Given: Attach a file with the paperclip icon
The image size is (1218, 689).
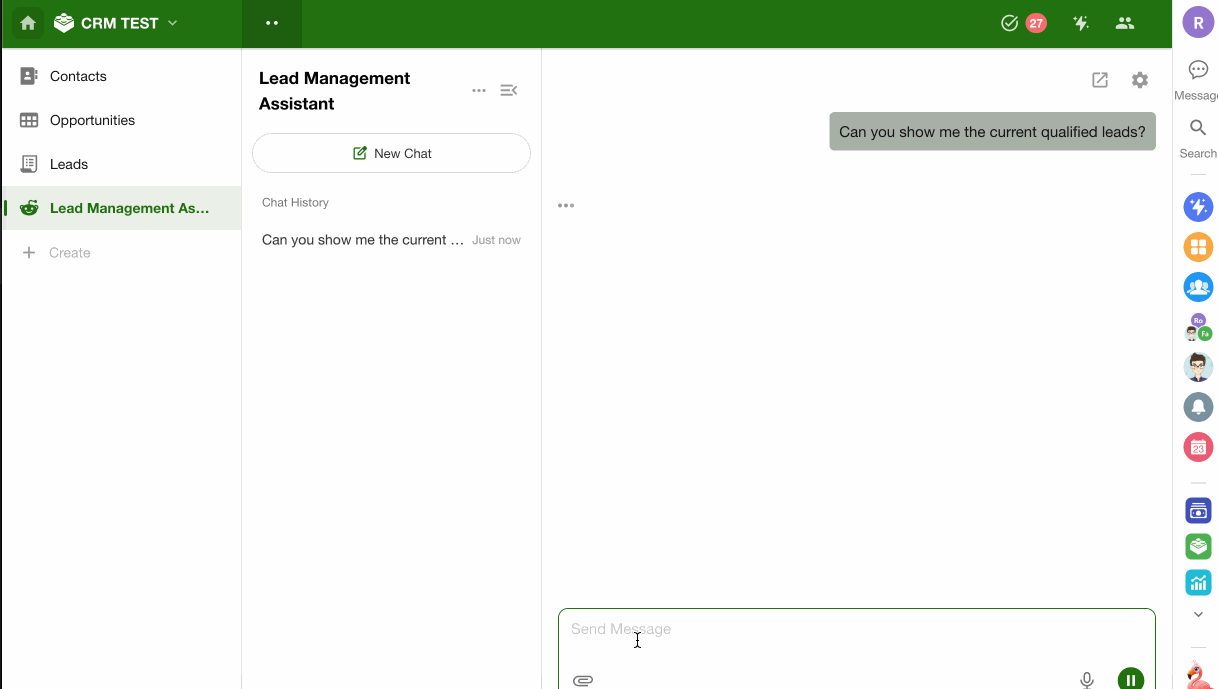Looking at the screenshot, I should [x=583, y=680].
